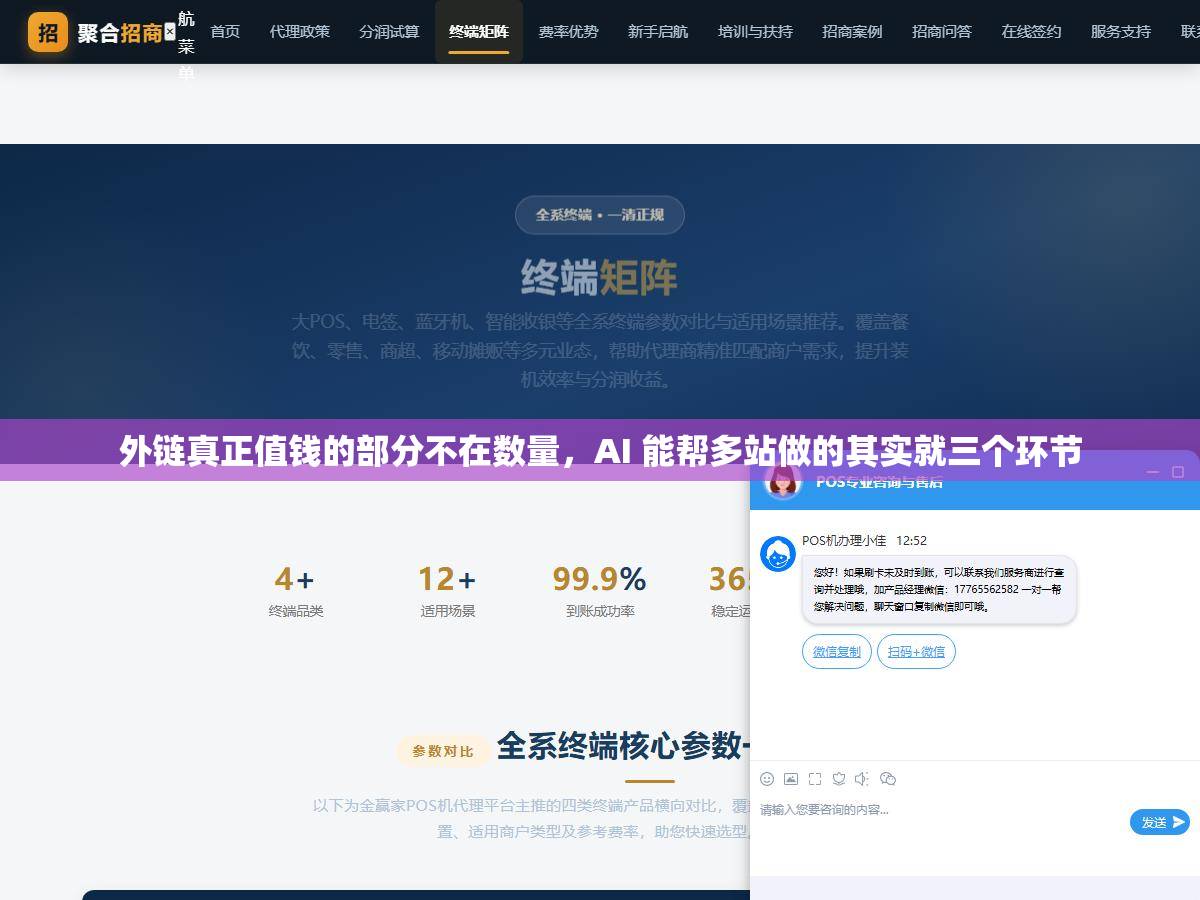Click the 微信复制 button in chat
The height and width of the screenshot is (900, 1200).
[837, 652]
